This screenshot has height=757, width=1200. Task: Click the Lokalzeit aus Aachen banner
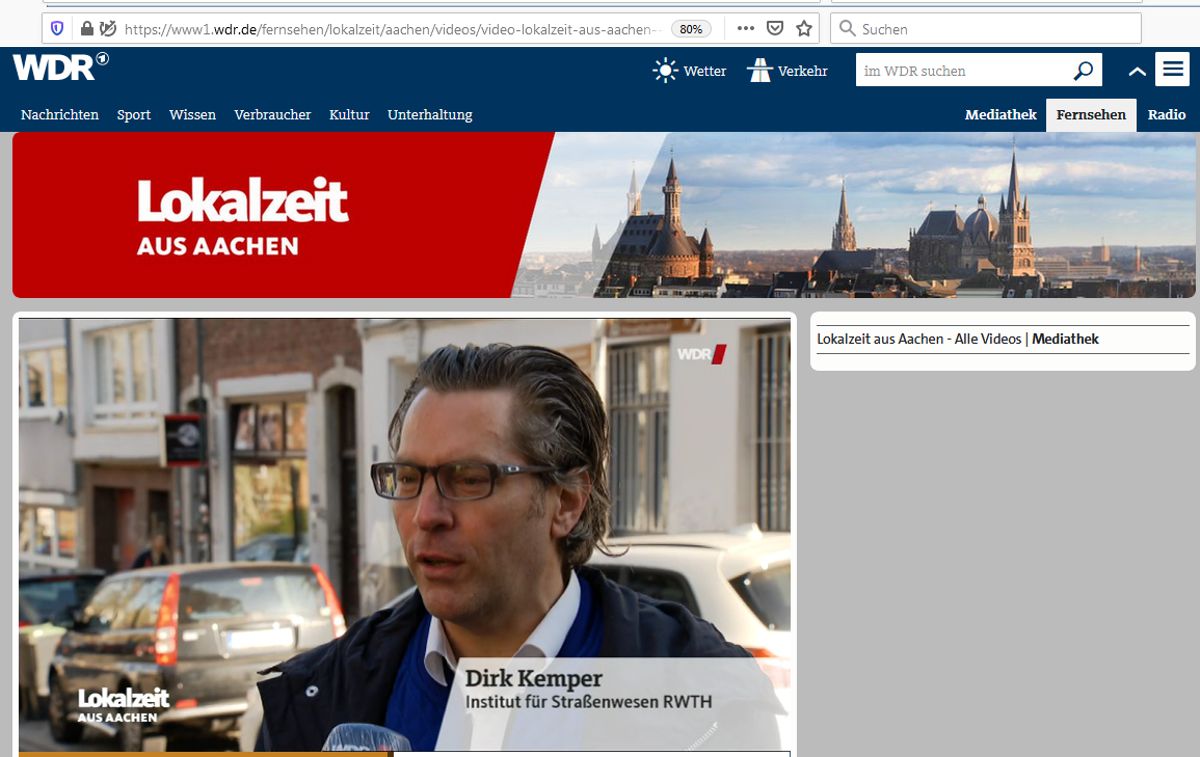click(604, 215)
